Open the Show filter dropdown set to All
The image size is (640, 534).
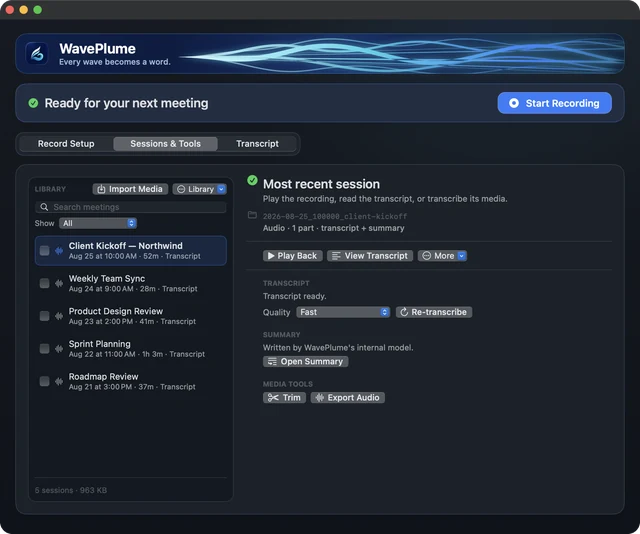98,223
